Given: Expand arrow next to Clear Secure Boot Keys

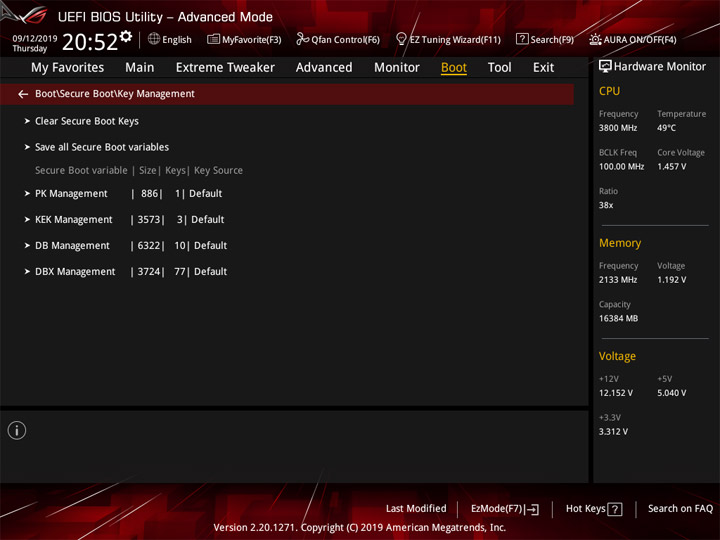Looking at the screenshot, I should [x=27, y=121].
